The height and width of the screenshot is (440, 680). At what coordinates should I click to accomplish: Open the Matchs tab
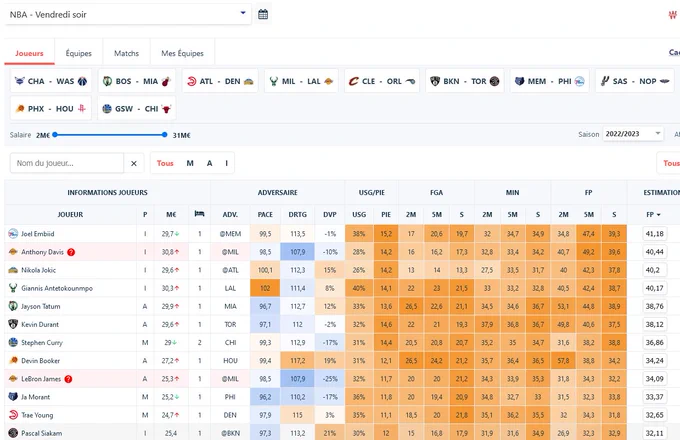[x=126, y=53]
